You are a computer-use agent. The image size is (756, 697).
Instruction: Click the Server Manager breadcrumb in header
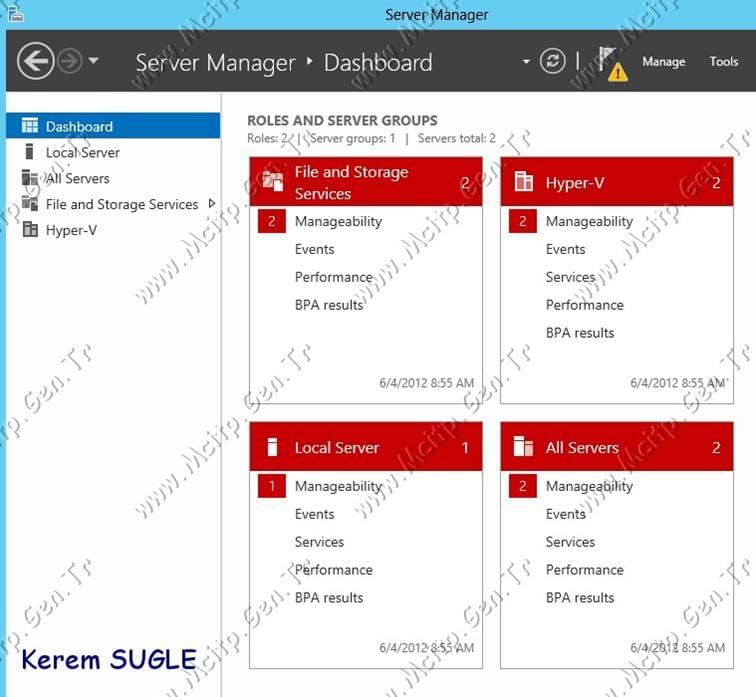(x=215, y=63)
